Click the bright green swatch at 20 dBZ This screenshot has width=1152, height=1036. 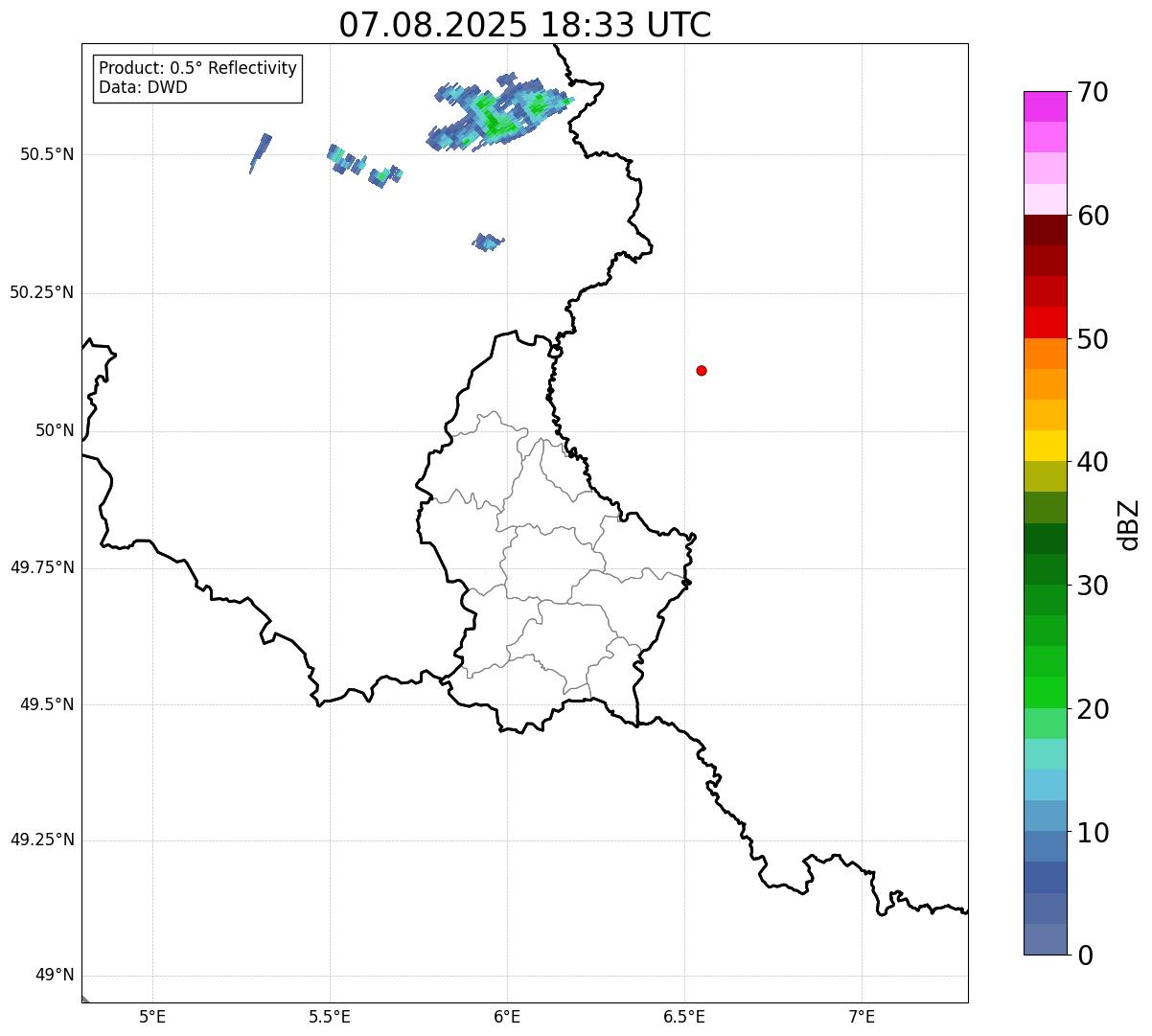point(1045,693)
